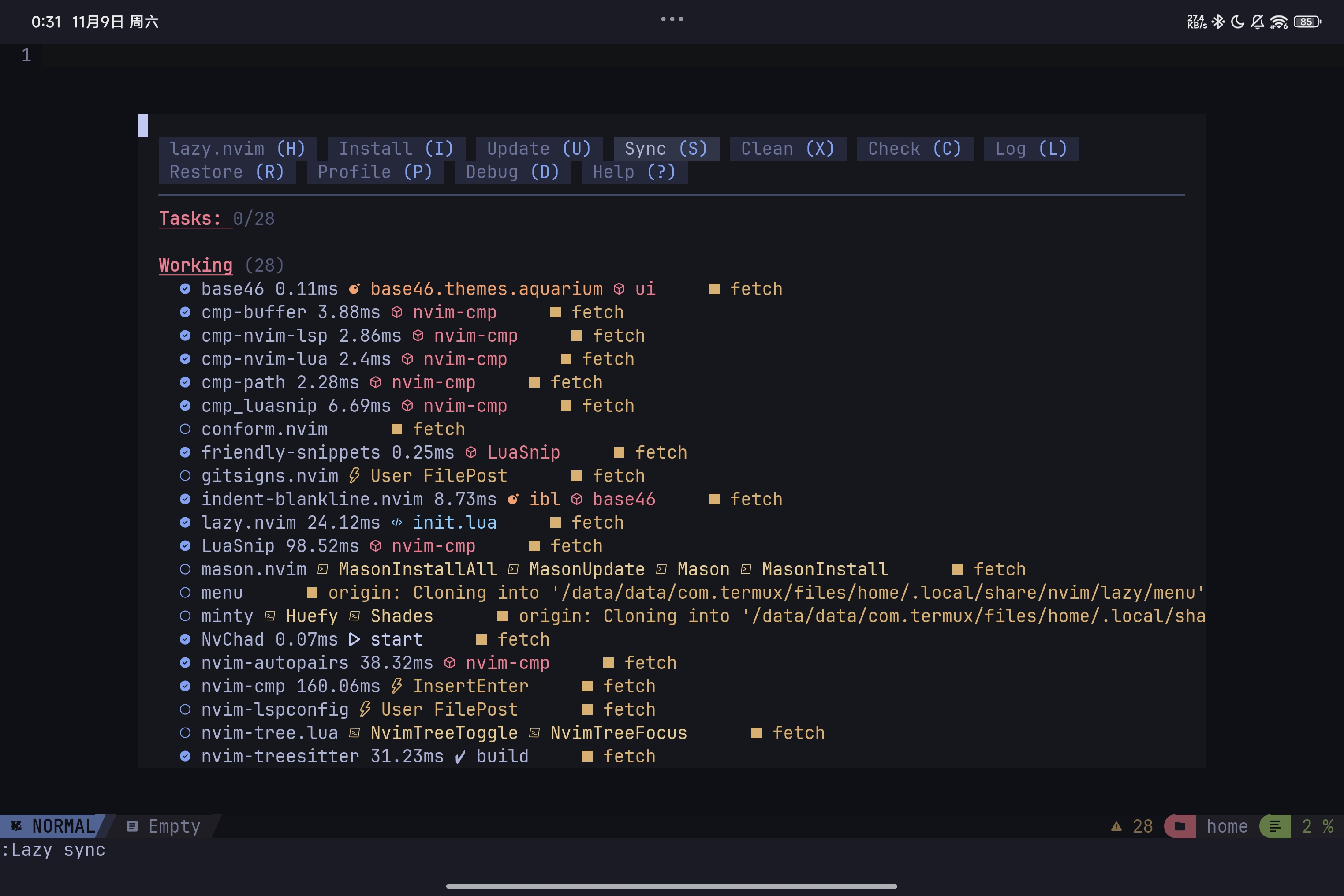1344x896 pixels.
Task: Select the Sync (S) tab
Action: tap(666, 149)
